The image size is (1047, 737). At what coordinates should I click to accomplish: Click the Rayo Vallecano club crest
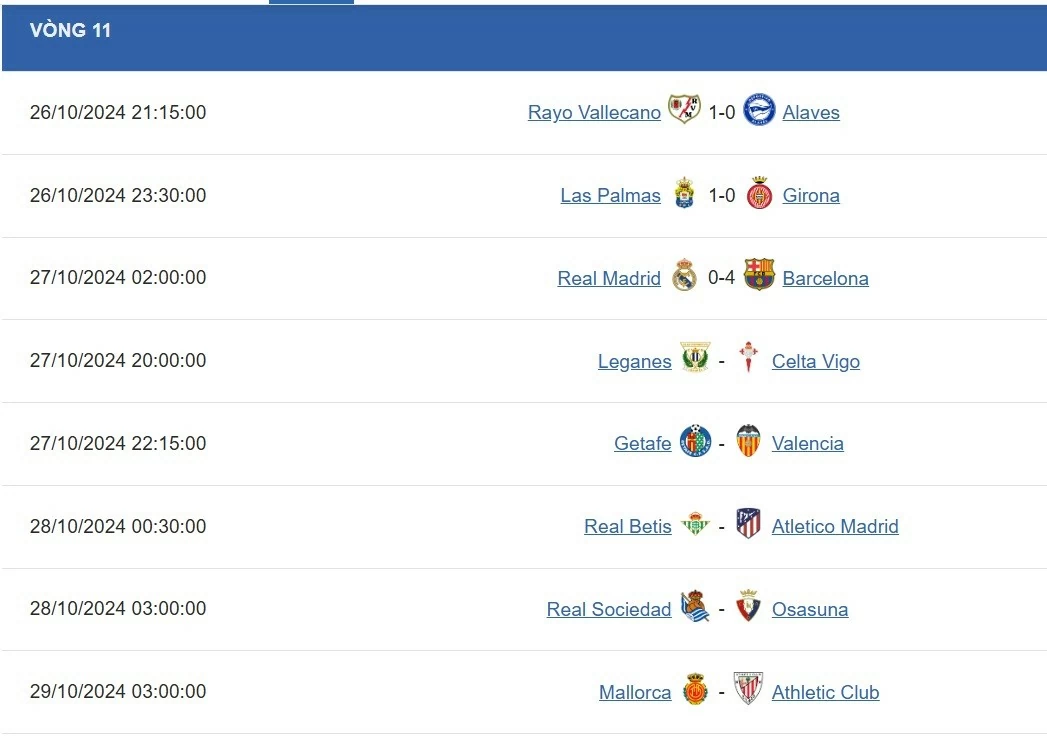point(684,111)
